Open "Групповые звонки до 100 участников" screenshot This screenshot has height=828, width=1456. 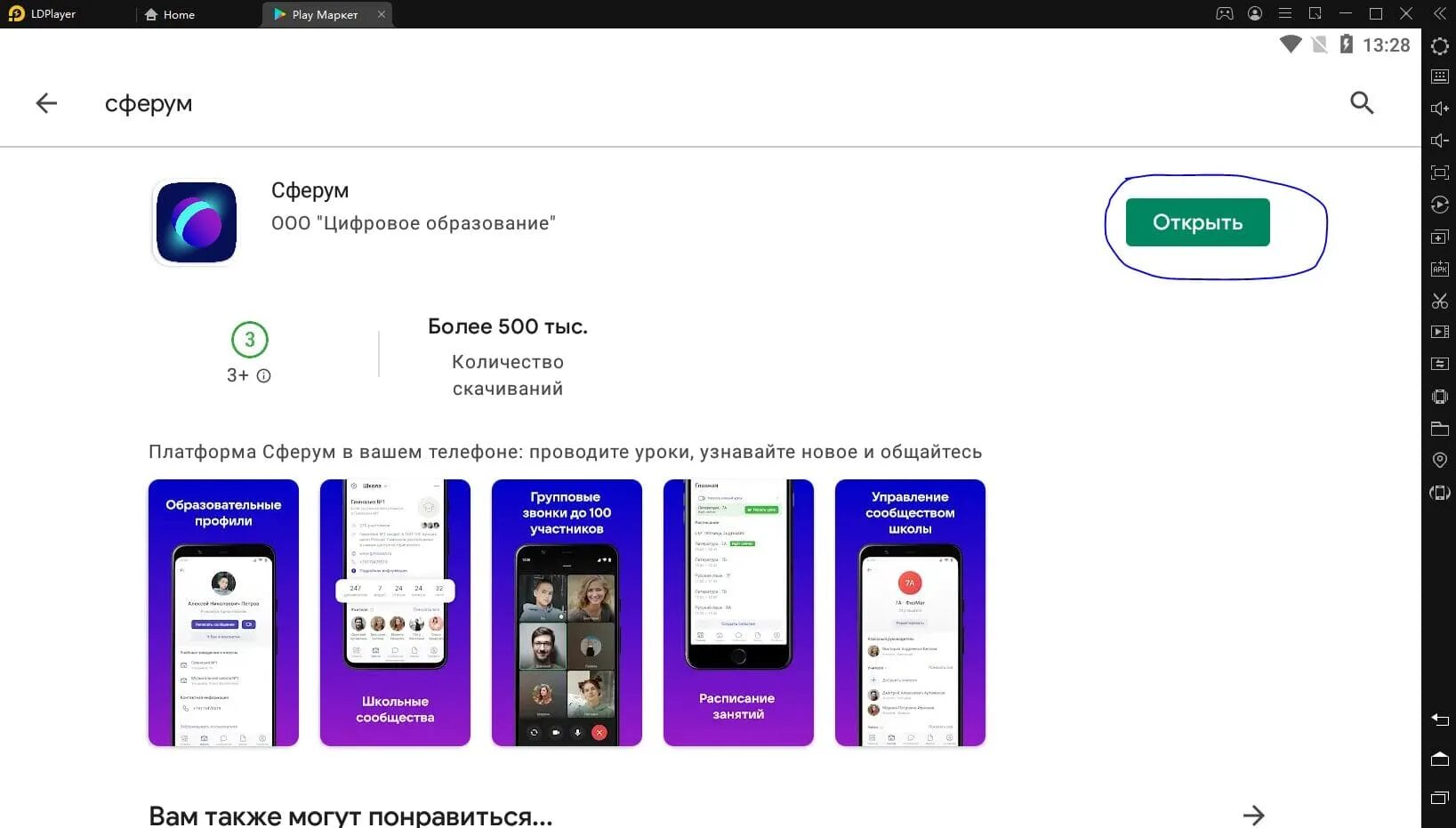[x=567, y=613]
